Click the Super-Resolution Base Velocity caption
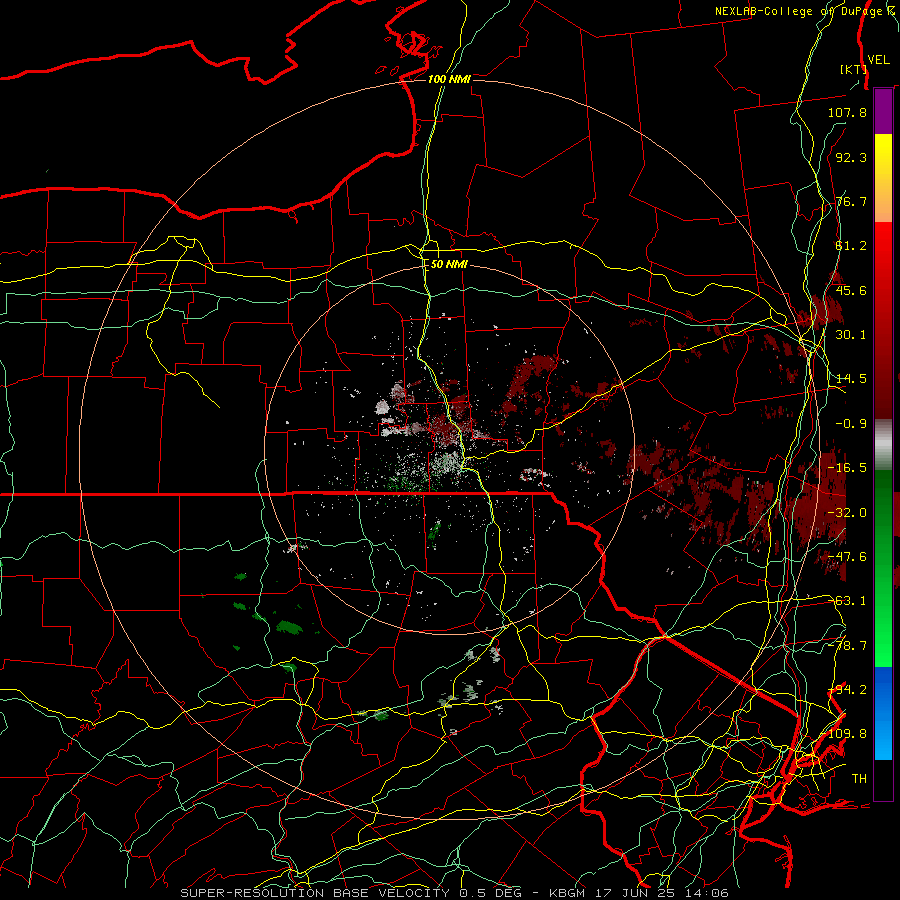Image resolution: width=900 pixels, height=900 pixels. coord(454,893)
